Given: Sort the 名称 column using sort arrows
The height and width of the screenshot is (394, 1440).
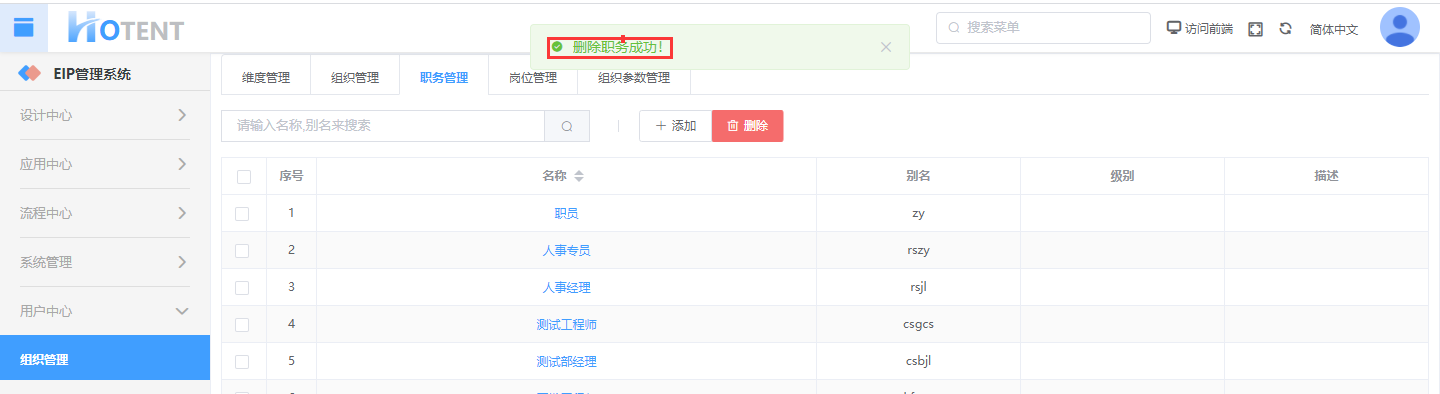Looking at the screenshot, I should coord(579,176).
